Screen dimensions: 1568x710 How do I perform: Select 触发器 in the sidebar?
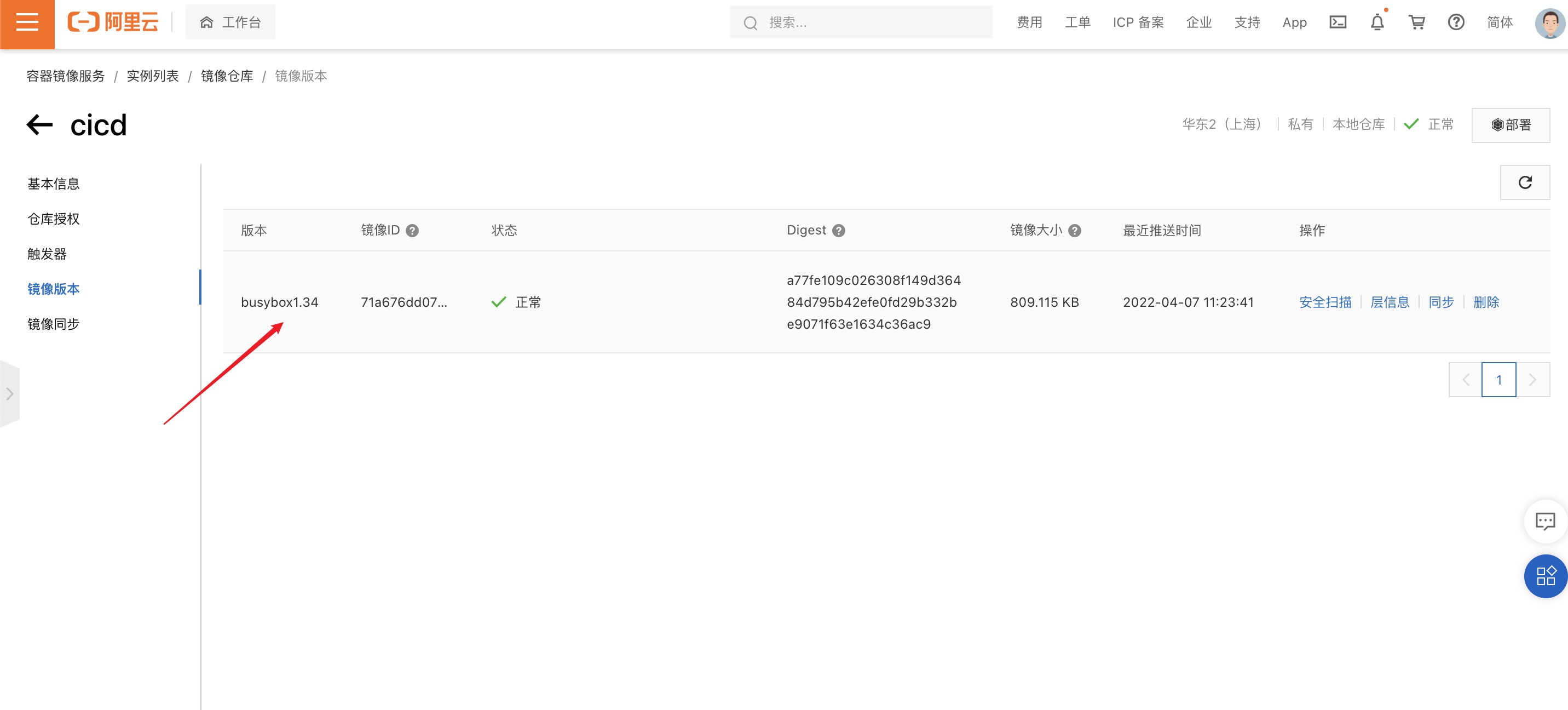coord(47,254)
